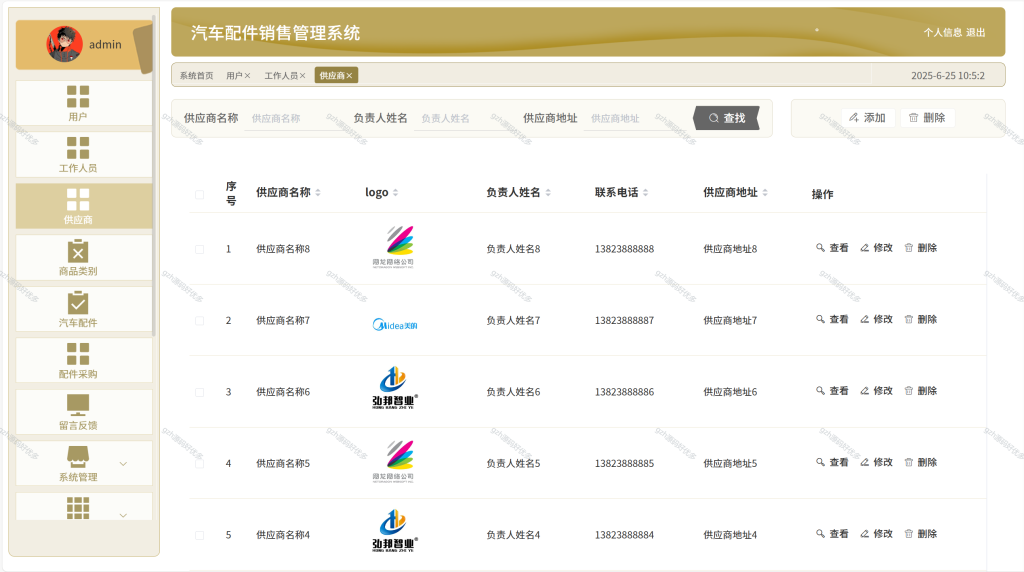Click 修改 text for 供应商名称5
1024x572 pixels.
pyautogui.click(x=883, y=462)
